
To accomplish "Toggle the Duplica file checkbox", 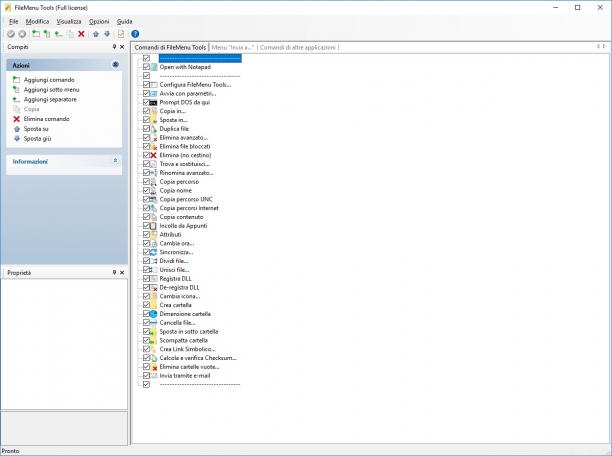I will tap(146, 129).
